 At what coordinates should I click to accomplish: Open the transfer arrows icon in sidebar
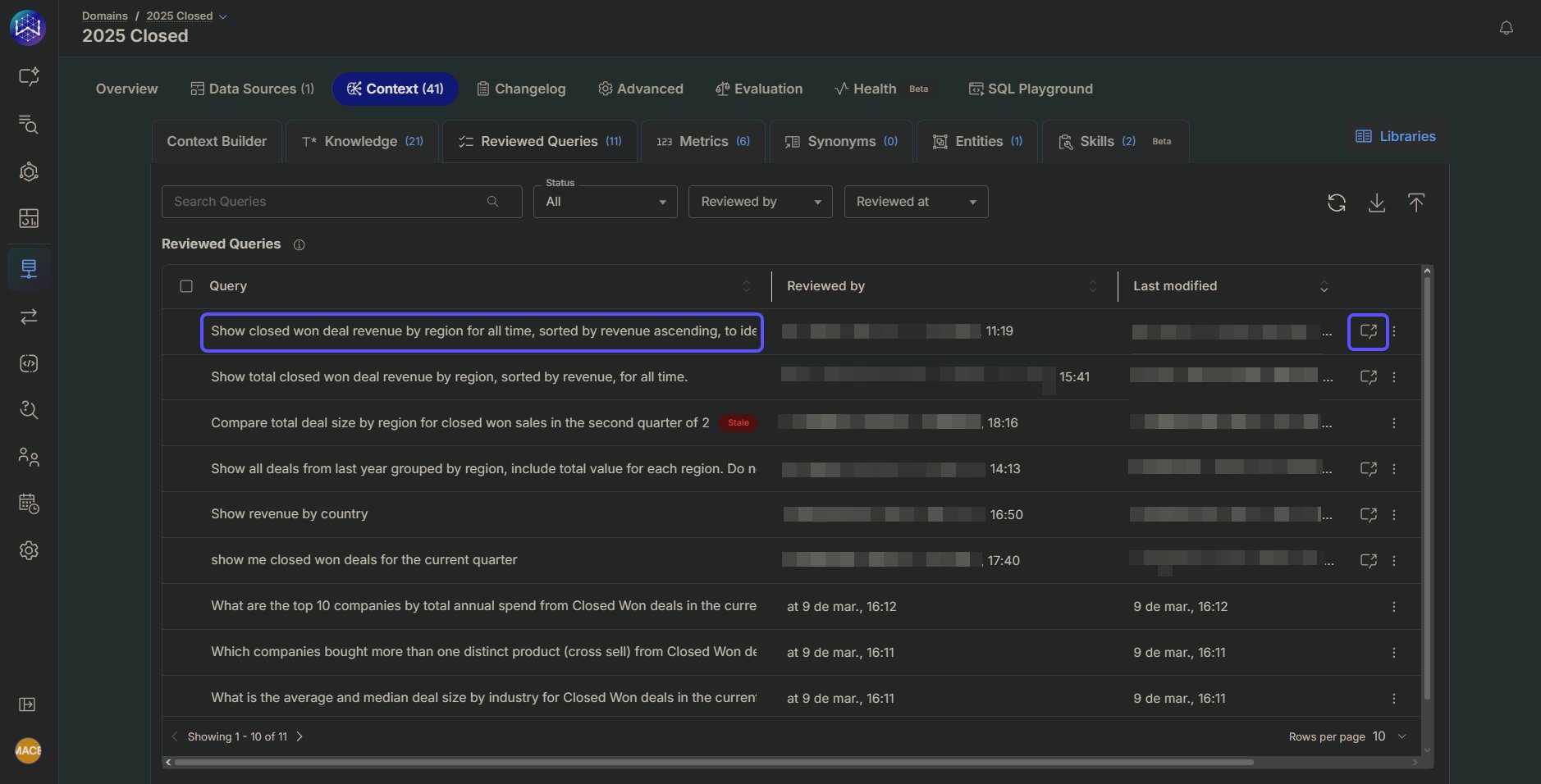tap(29, 317)
